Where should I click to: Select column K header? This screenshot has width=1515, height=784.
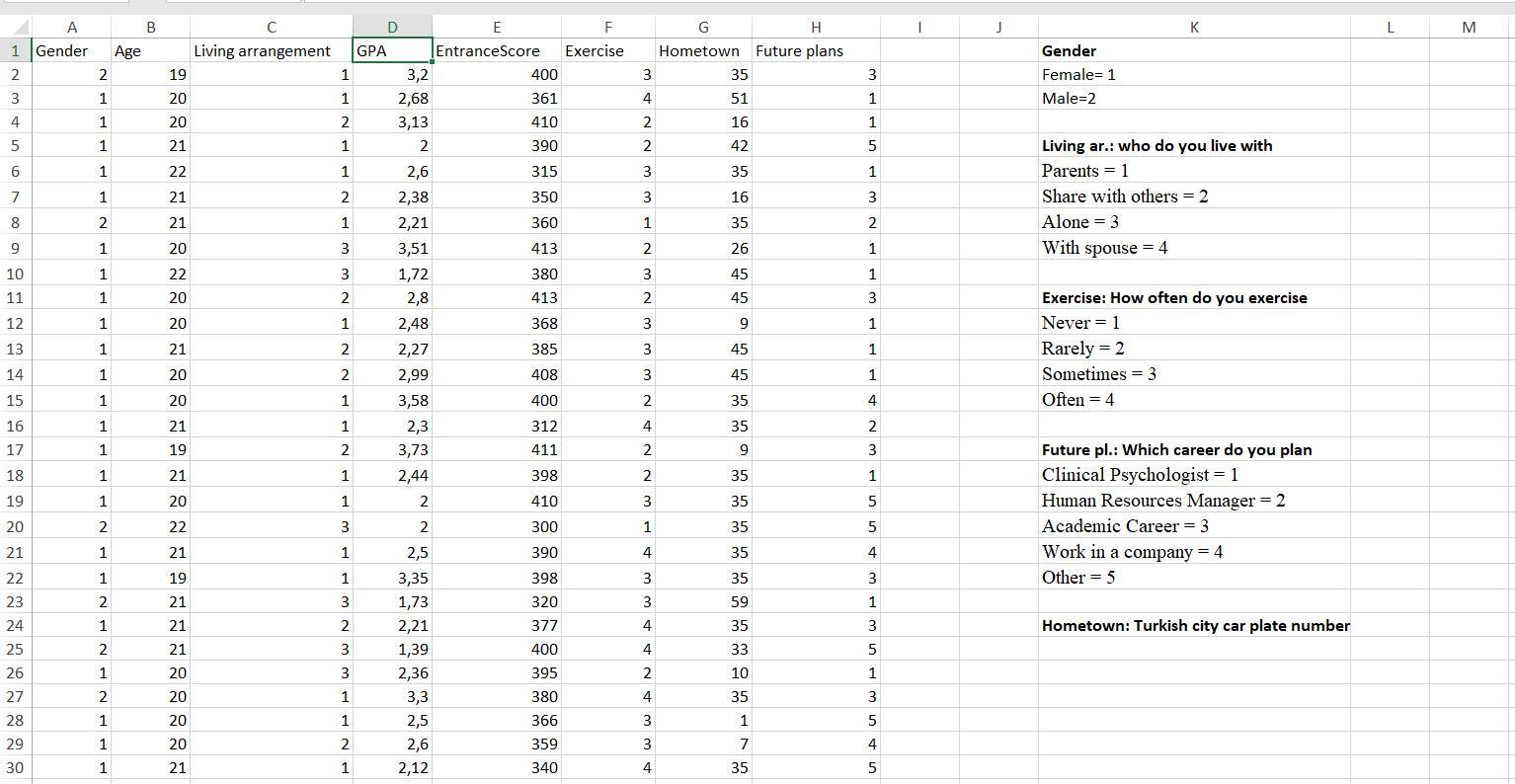(1195, 27)
